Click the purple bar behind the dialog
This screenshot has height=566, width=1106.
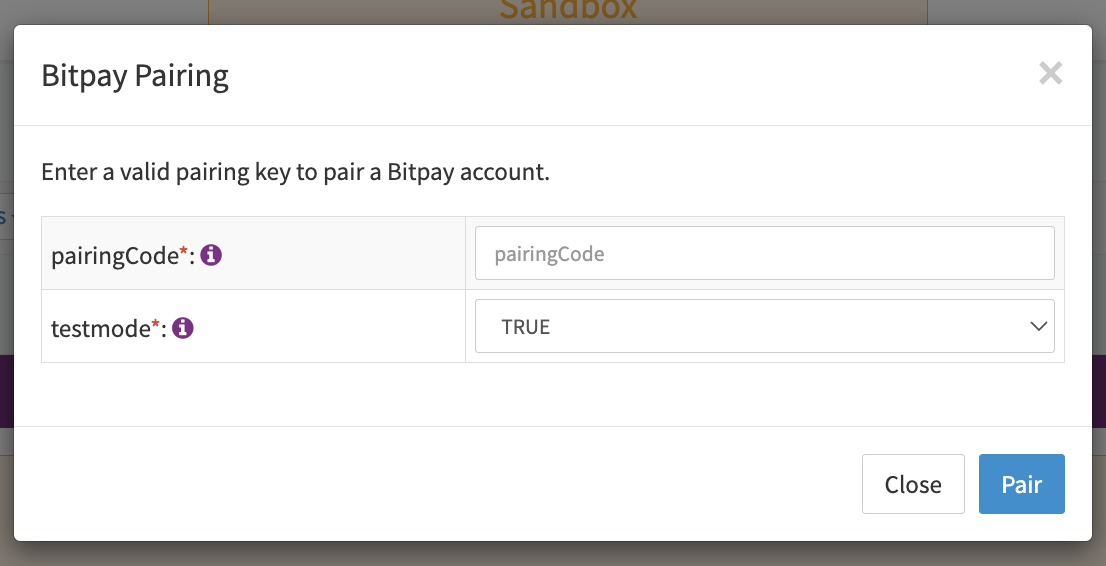coord(6,391)
